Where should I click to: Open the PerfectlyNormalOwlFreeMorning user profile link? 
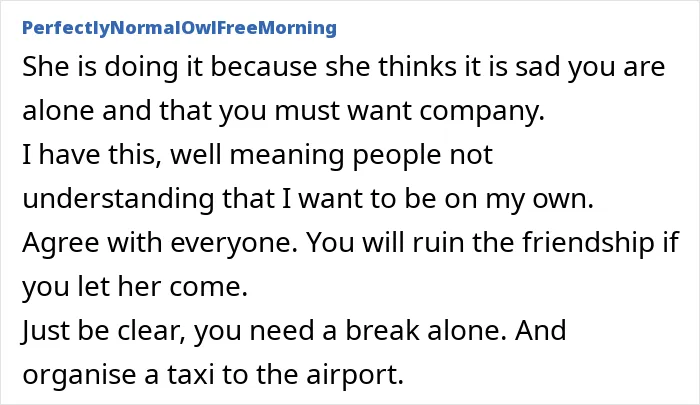[x=179, y=28]
